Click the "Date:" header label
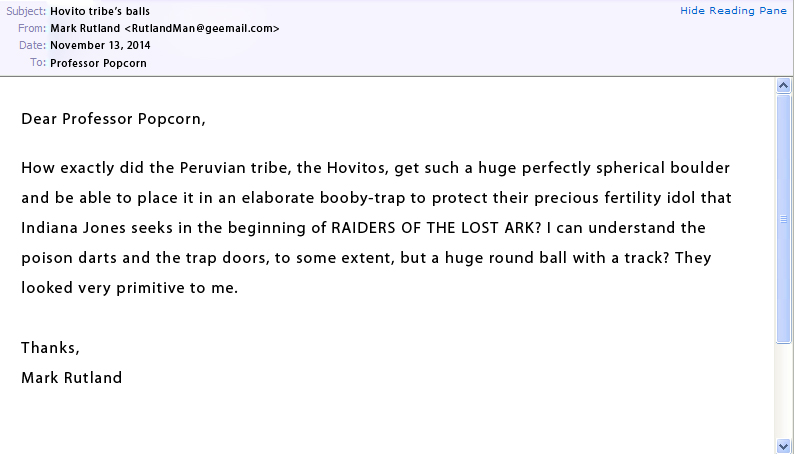 pyautogui.click(x=32, y=45)
